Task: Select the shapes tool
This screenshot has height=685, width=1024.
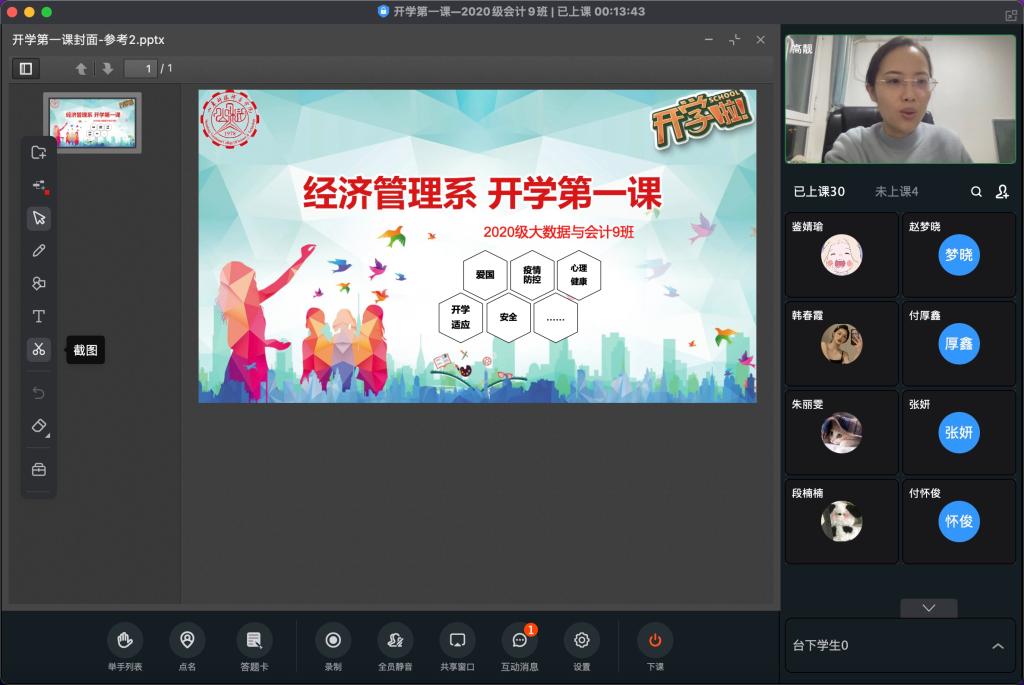Action: (39, 283)
